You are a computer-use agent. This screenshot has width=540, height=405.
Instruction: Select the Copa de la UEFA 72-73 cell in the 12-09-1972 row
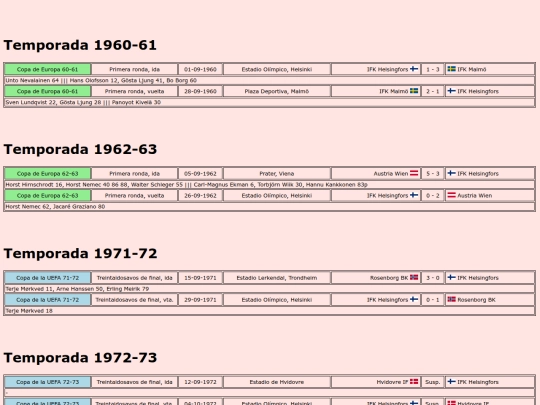tap(48, 382)
